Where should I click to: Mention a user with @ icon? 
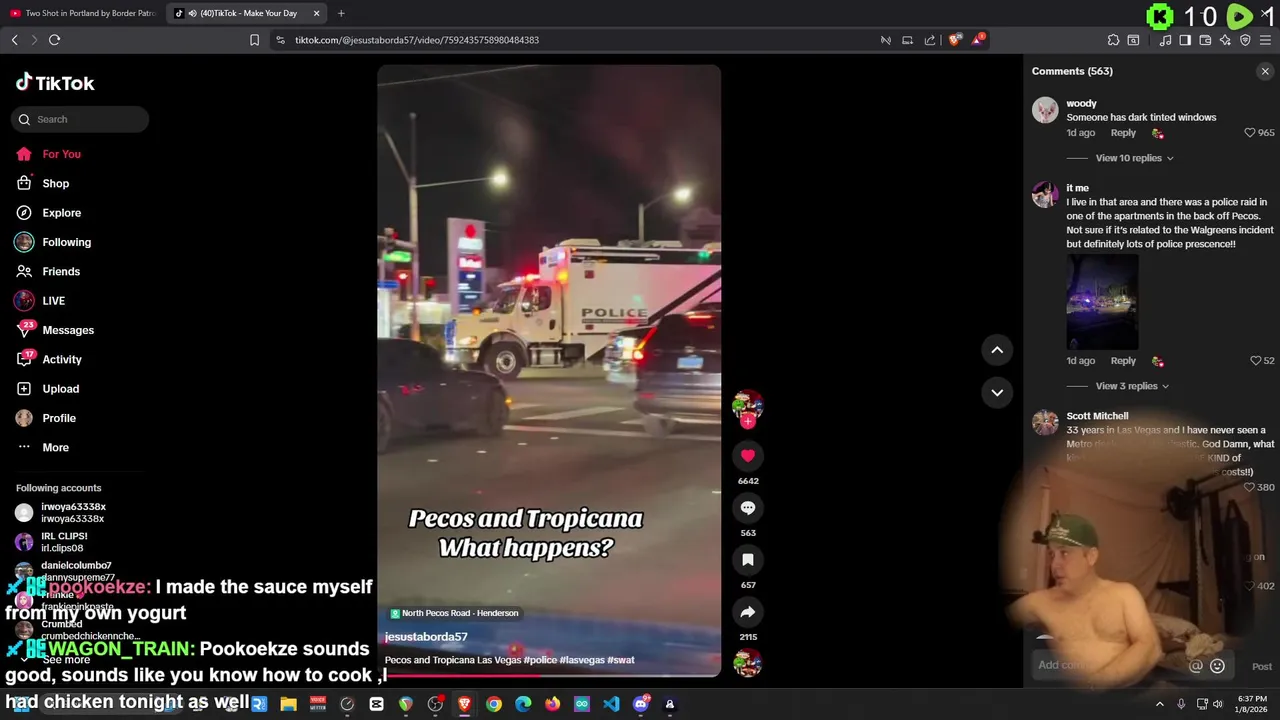[x=1195, y=666]
